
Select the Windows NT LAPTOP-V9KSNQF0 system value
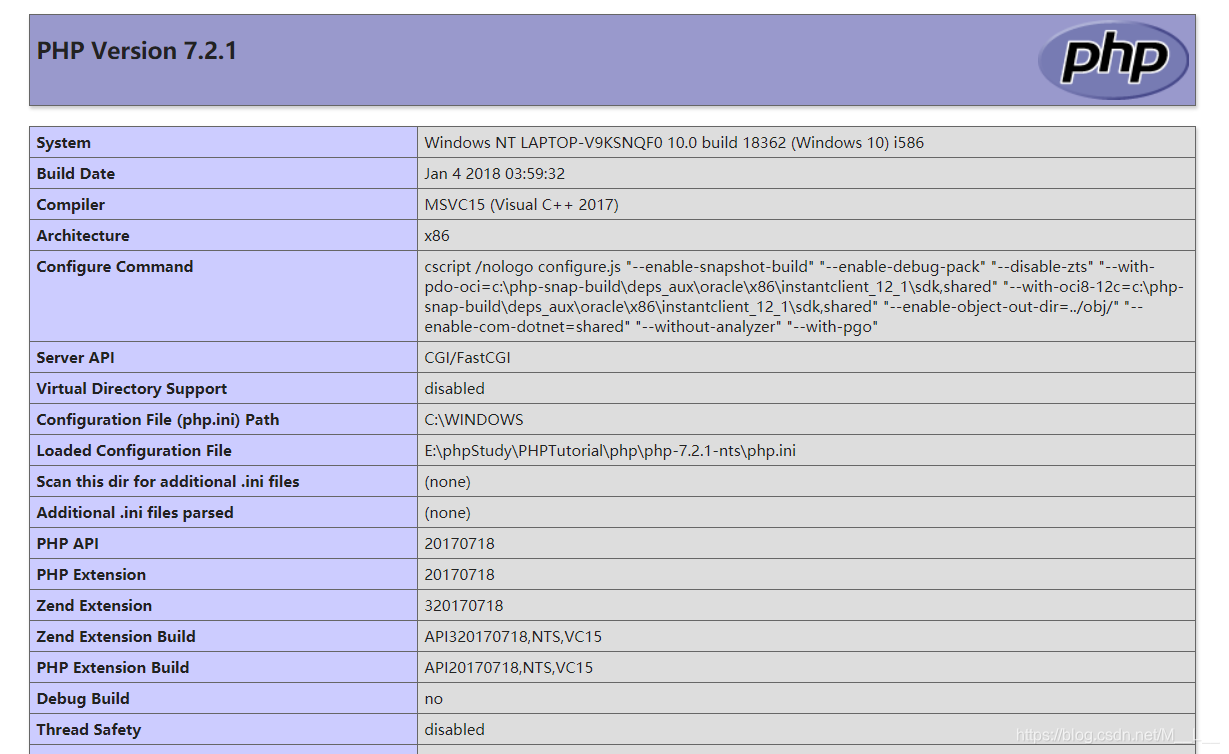(x=674, y=143)
